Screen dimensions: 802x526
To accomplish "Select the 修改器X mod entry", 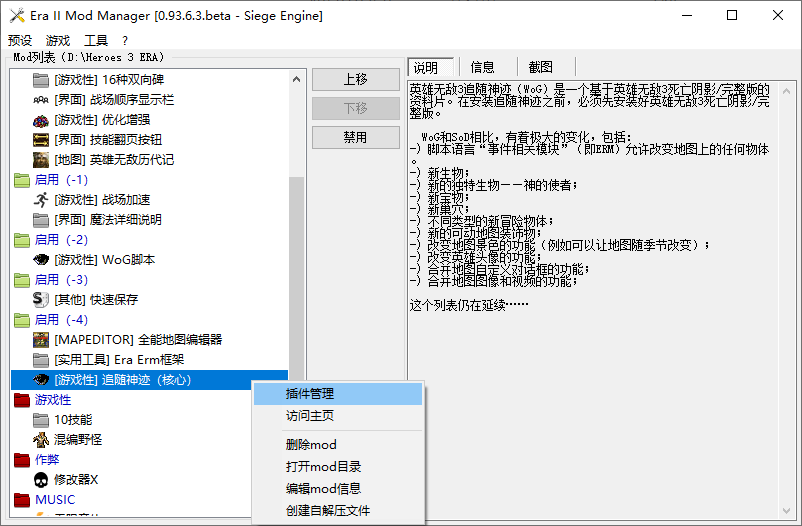I will pyautogui.click(x=76, y=480).
